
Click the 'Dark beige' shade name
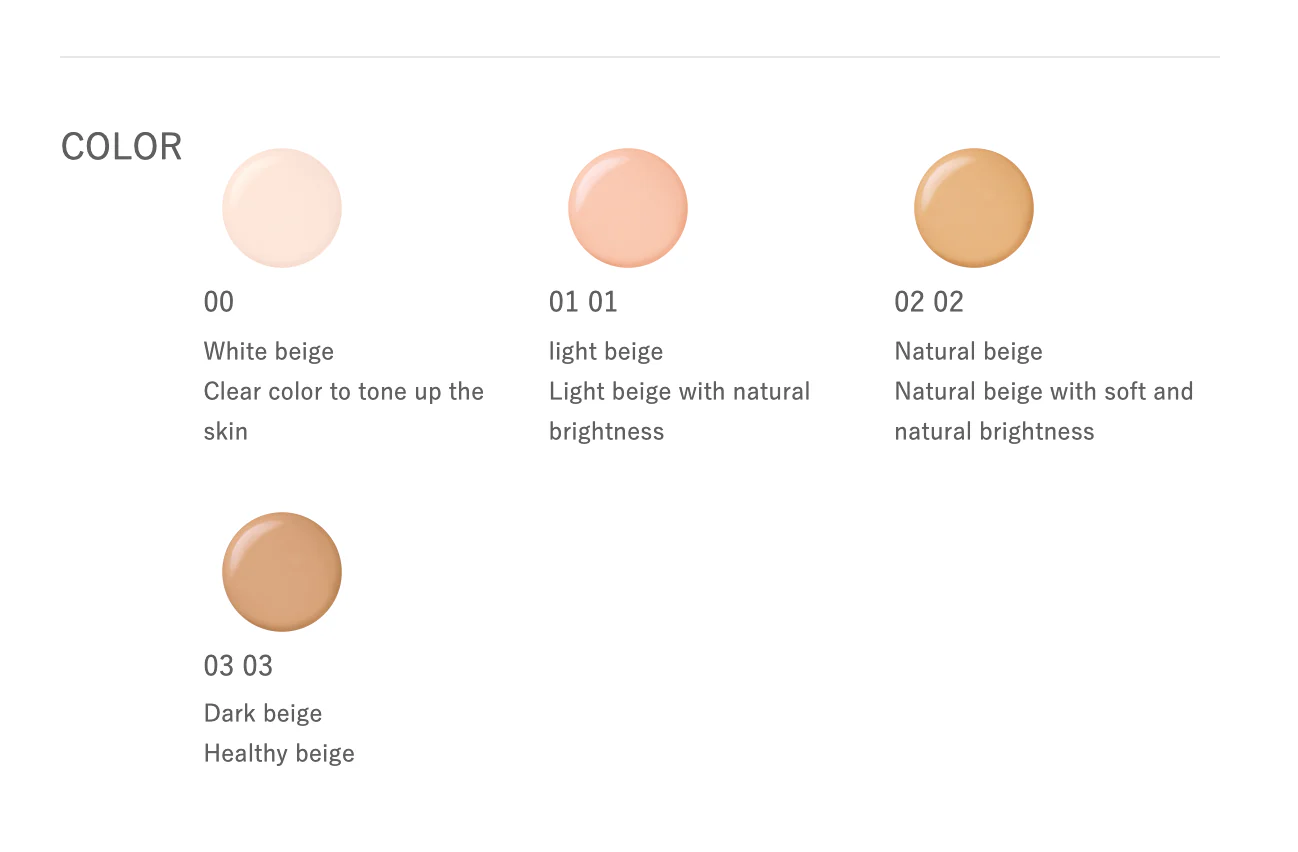pos(263,714)
